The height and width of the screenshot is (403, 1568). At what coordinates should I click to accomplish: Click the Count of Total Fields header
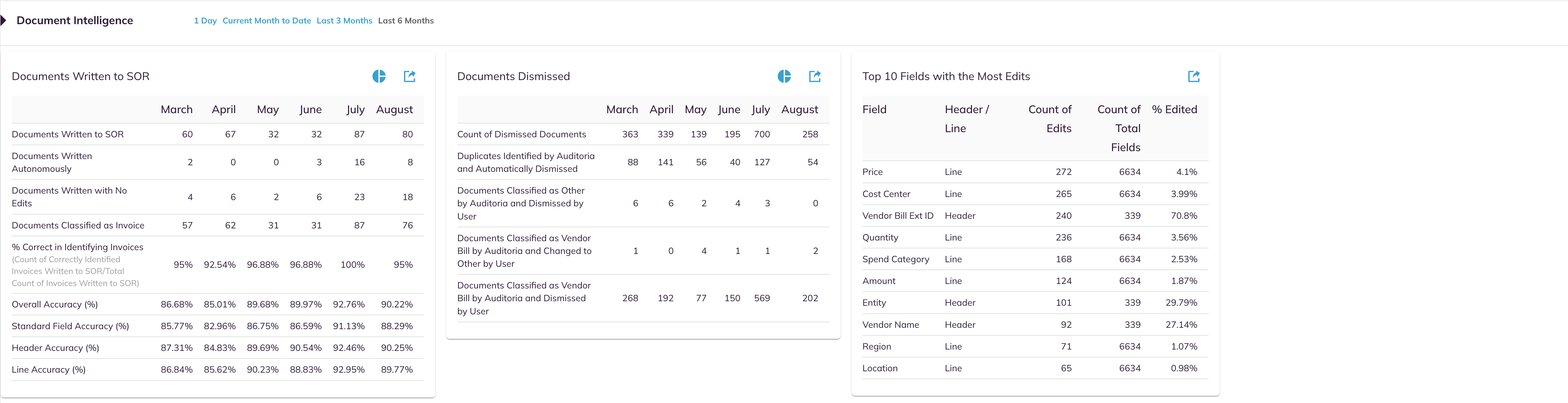coord(1119,128)
